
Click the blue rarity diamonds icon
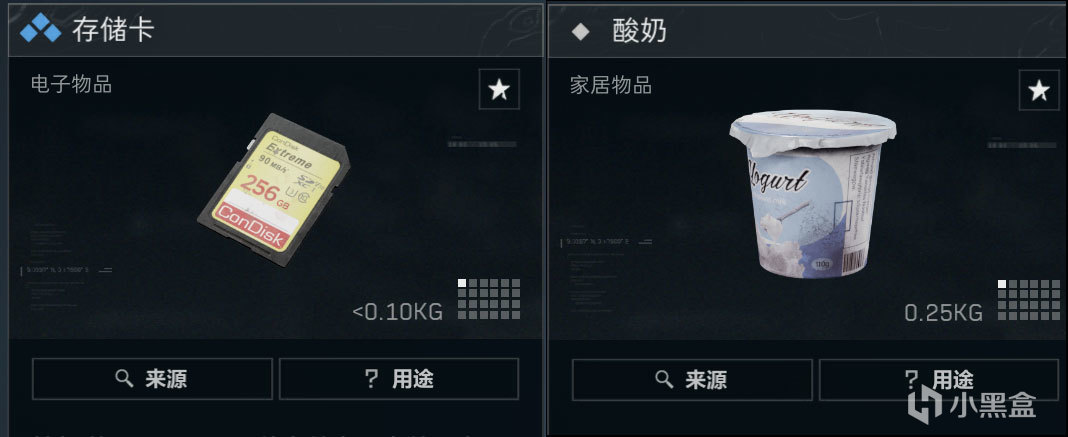[40, 30]
